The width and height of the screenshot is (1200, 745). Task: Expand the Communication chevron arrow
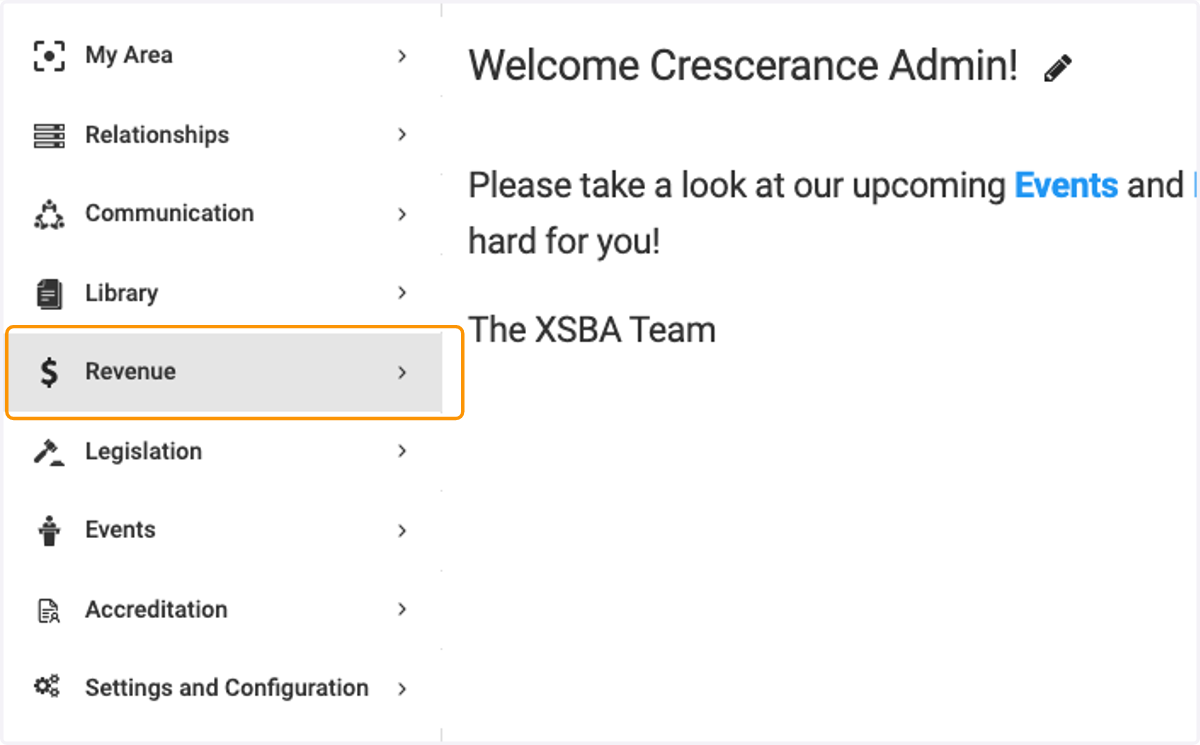402,214
